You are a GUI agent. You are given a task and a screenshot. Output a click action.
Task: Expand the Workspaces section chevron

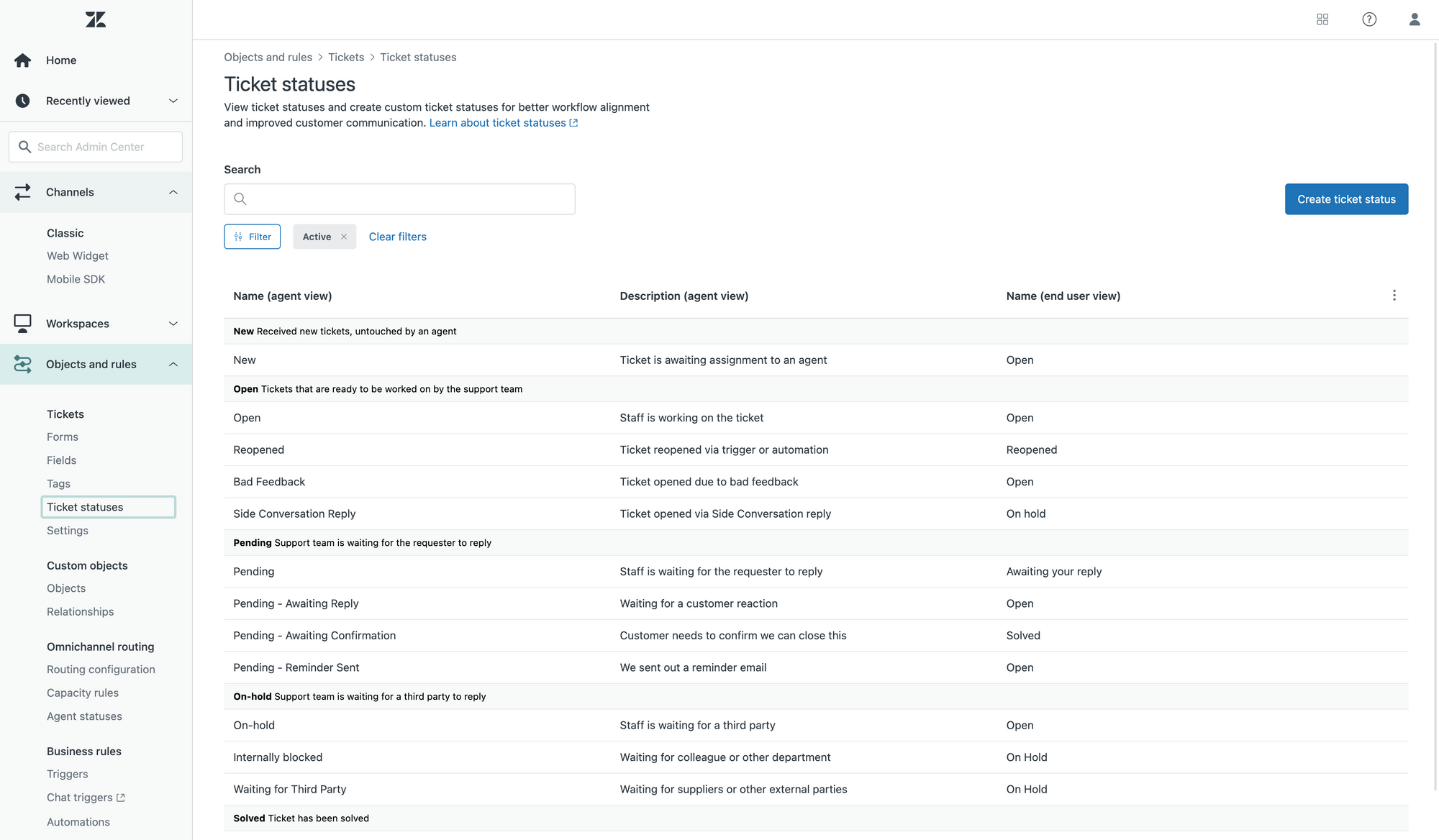173,324
